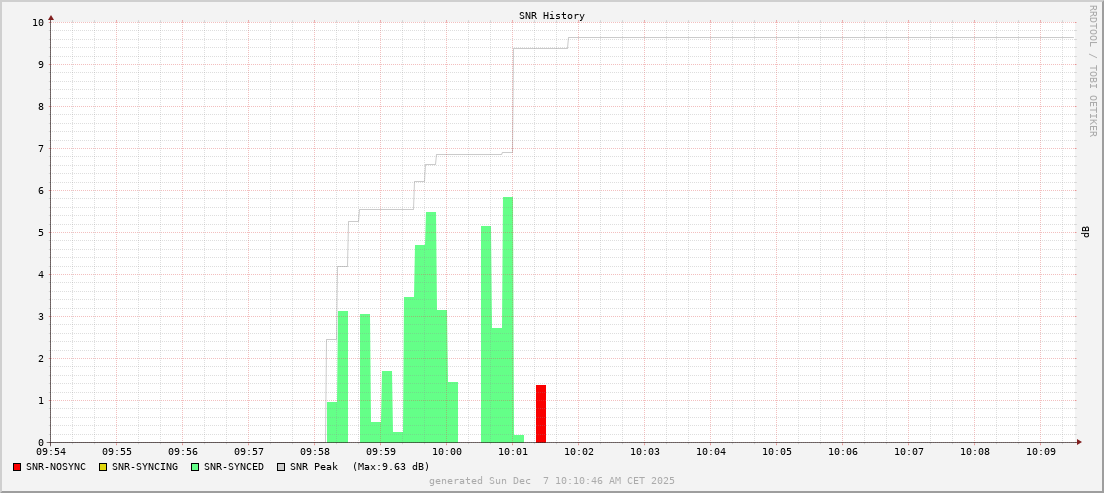1104x493 pixels.
Task: Click the vertical dB axis unit label
Action: pos(1085,232)
